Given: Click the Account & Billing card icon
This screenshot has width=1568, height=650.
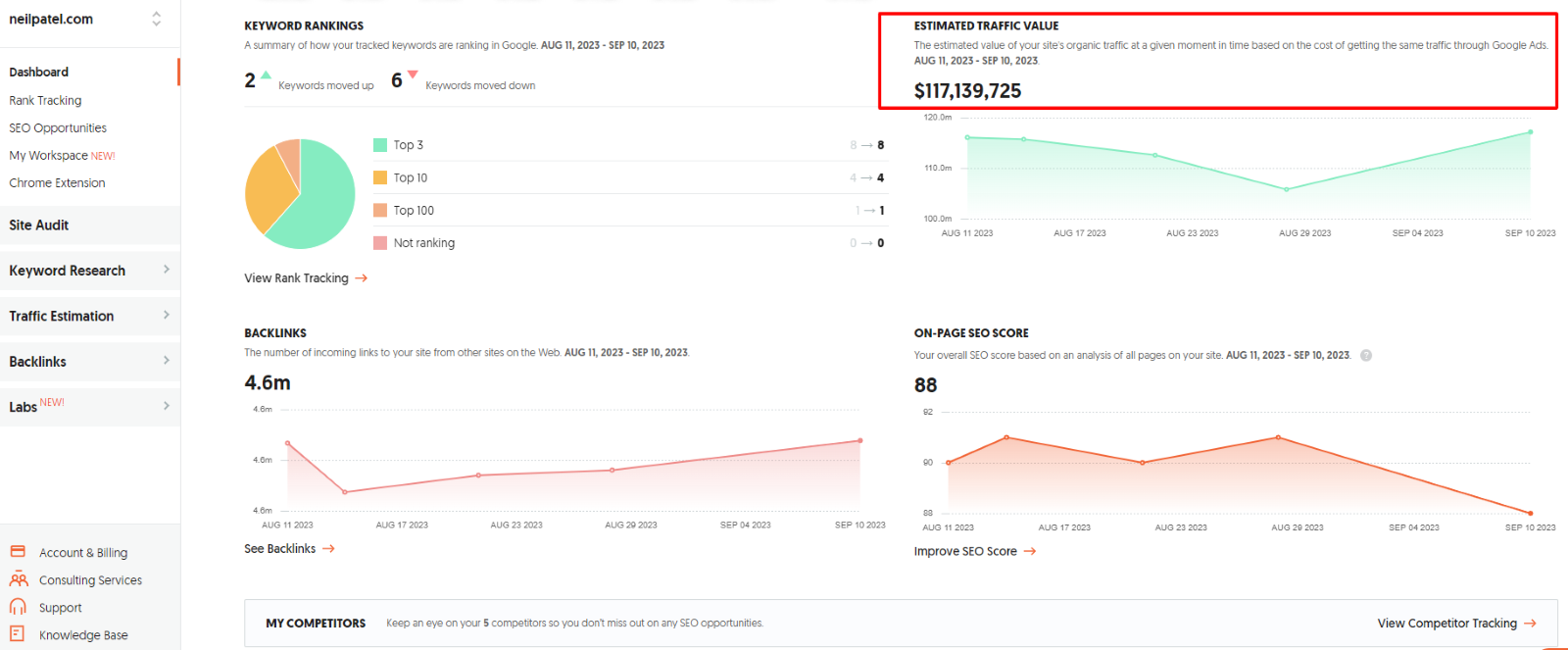Looking at the screenshot, I should pos(18,552).
